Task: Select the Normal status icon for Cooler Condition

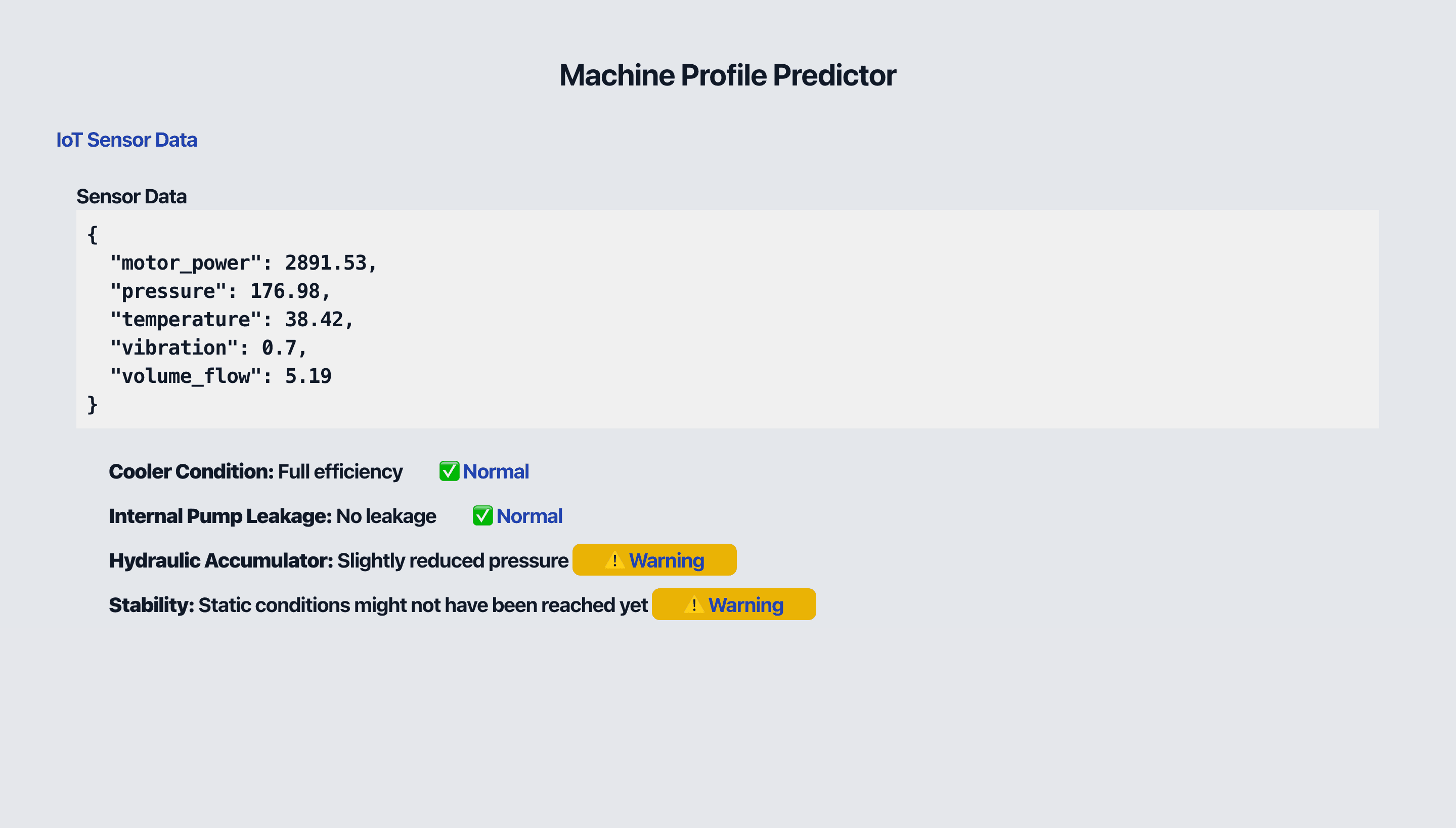Action: [449, 471]
